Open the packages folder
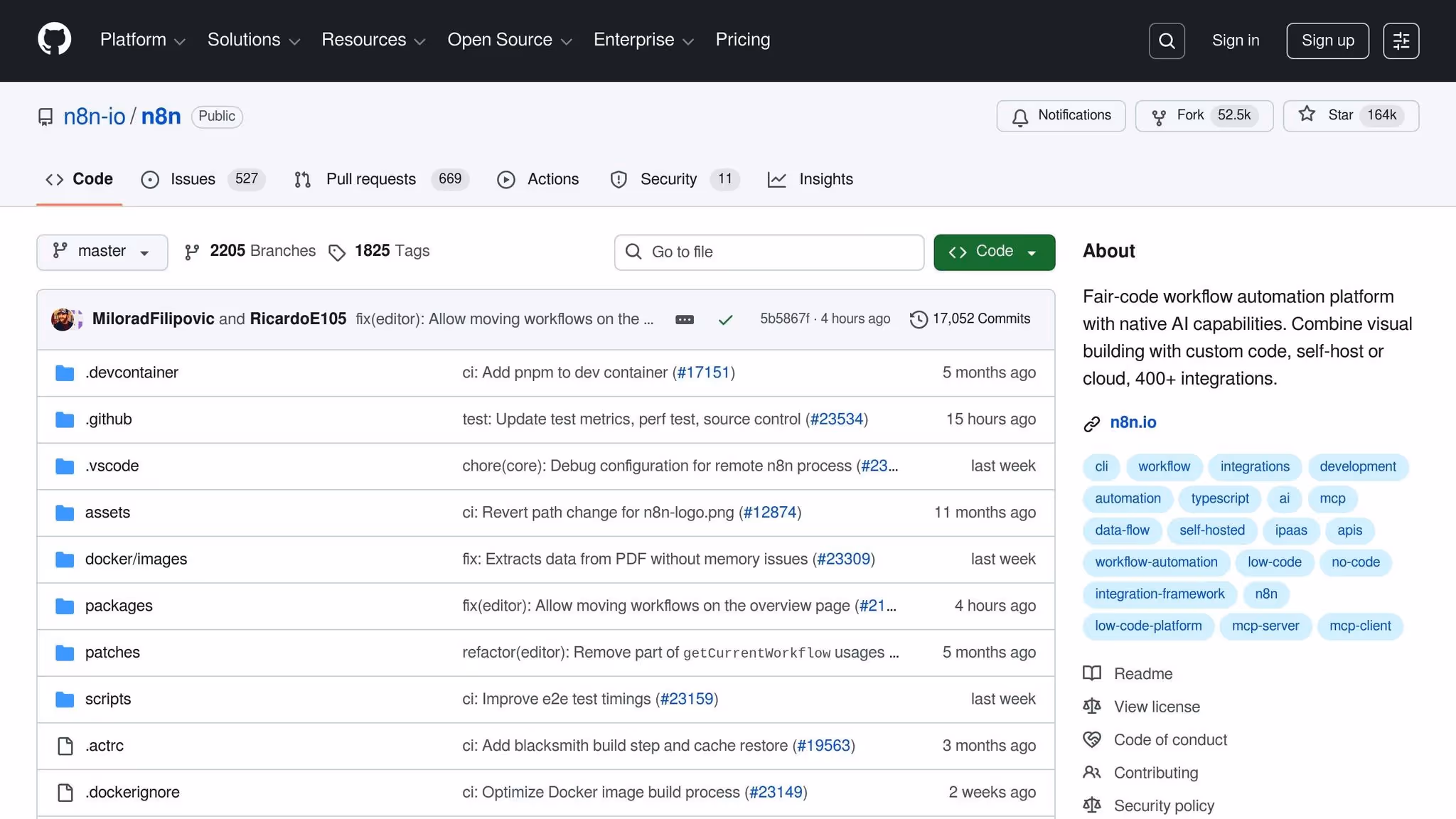Image resolution: width=1456 pixels, height=819 pixels. point(119,606)
